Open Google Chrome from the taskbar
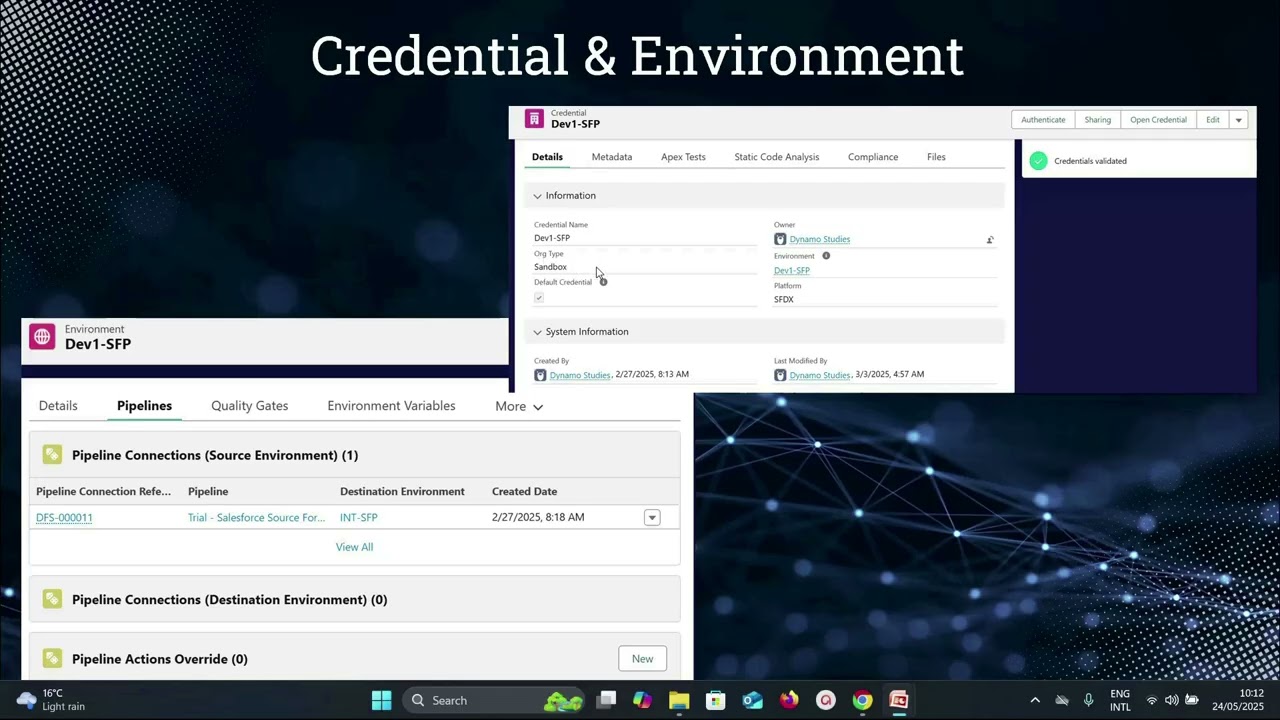Viewport: 1280px width, 720px height. coord(862,700)
